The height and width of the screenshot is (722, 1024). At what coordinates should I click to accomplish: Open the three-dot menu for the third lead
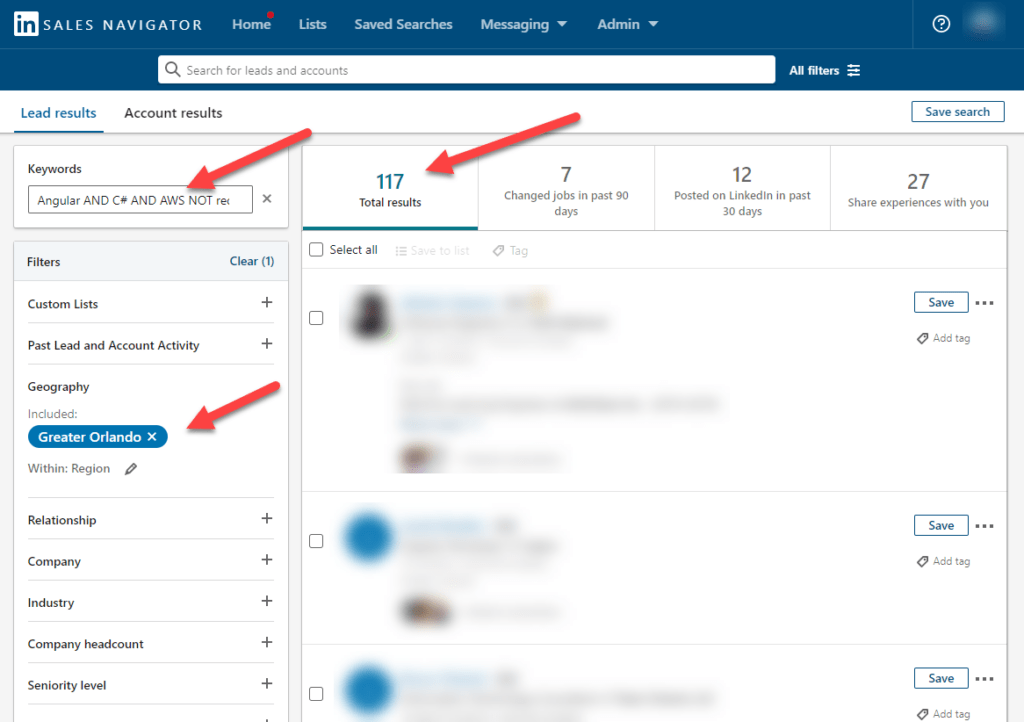click(x=984, y=679)
